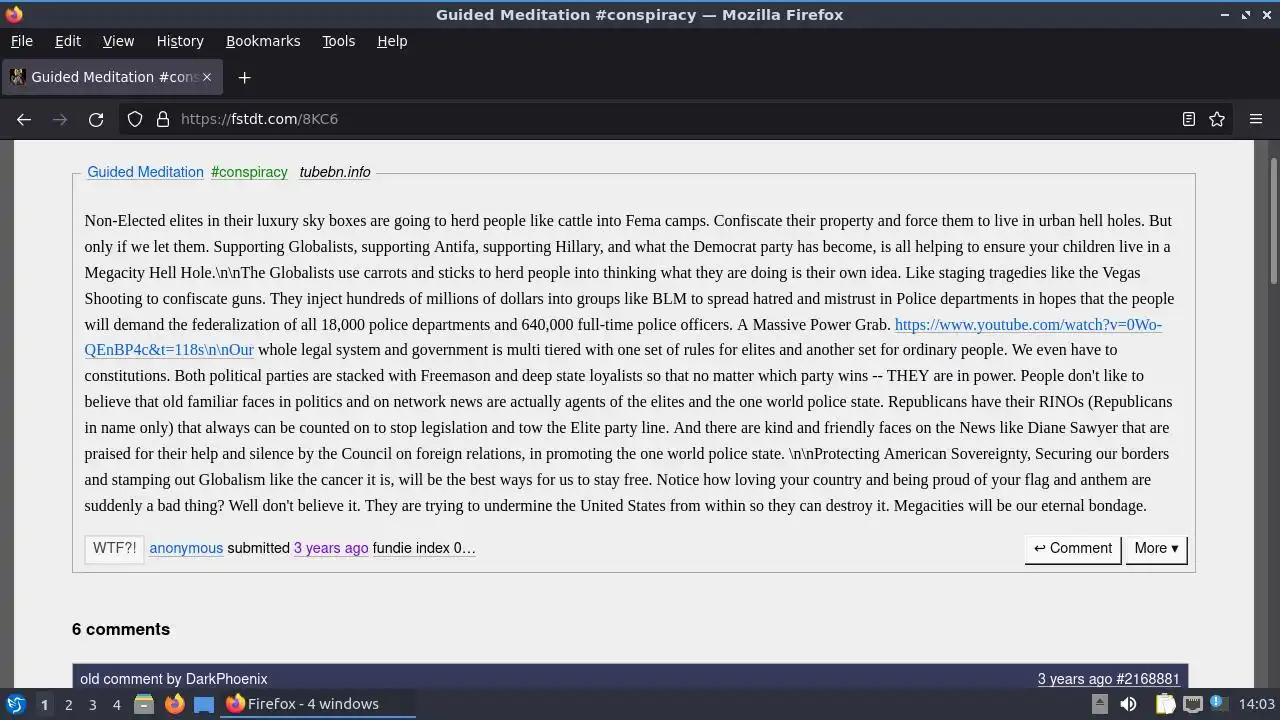
Task: Click the Comment button on the quote
Action: coord(1073,548)
